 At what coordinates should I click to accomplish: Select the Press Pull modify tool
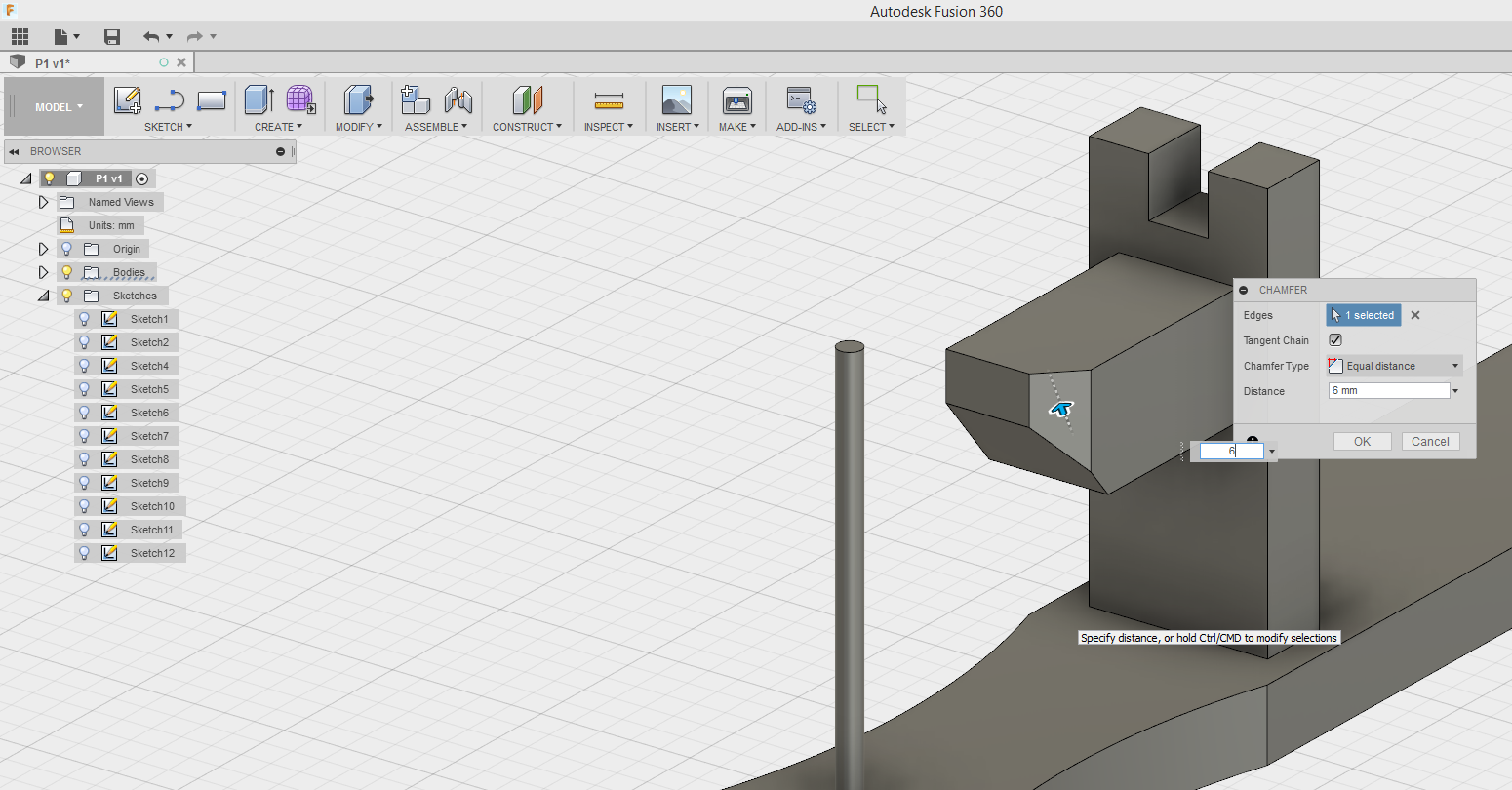359,100
